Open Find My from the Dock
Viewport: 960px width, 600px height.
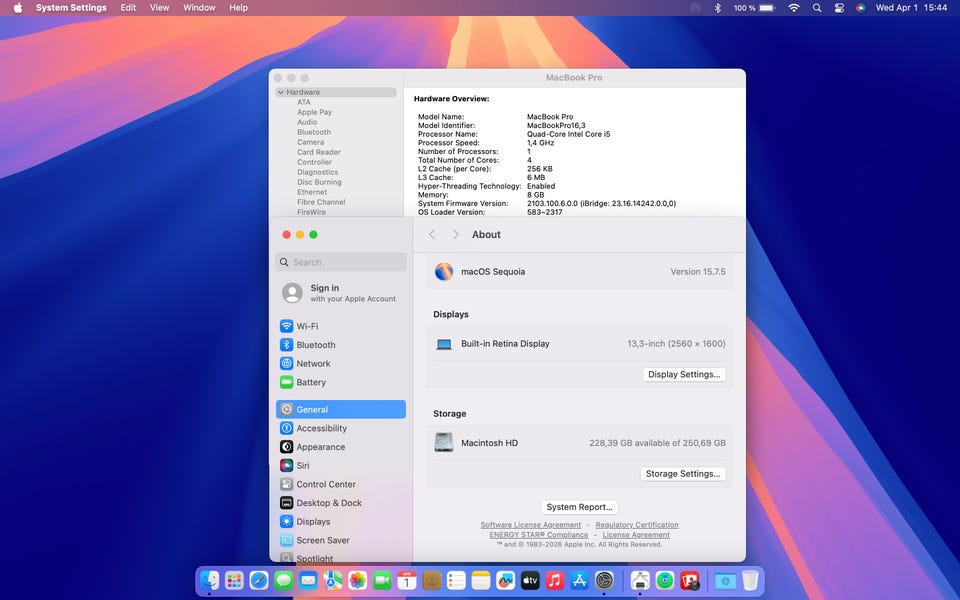pos(665,580)
